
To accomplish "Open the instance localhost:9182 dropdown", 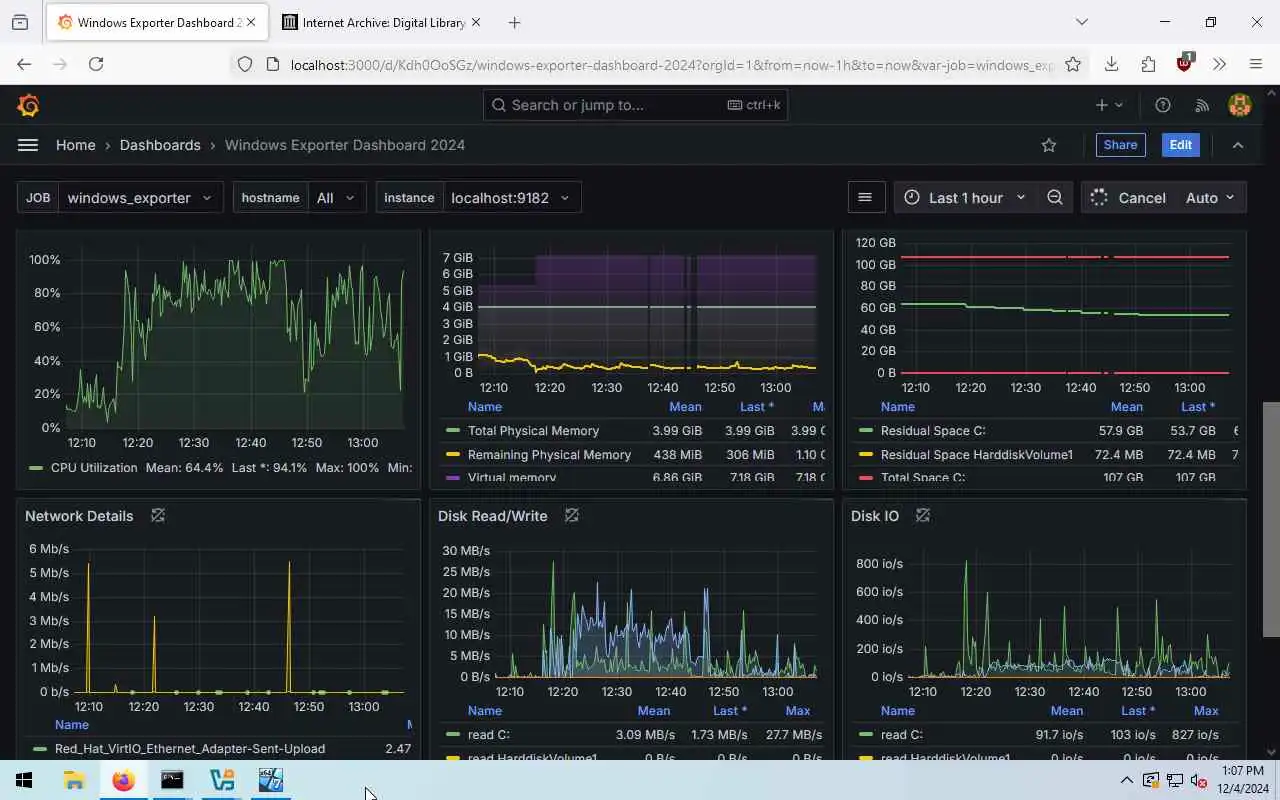I will [511, 198].
